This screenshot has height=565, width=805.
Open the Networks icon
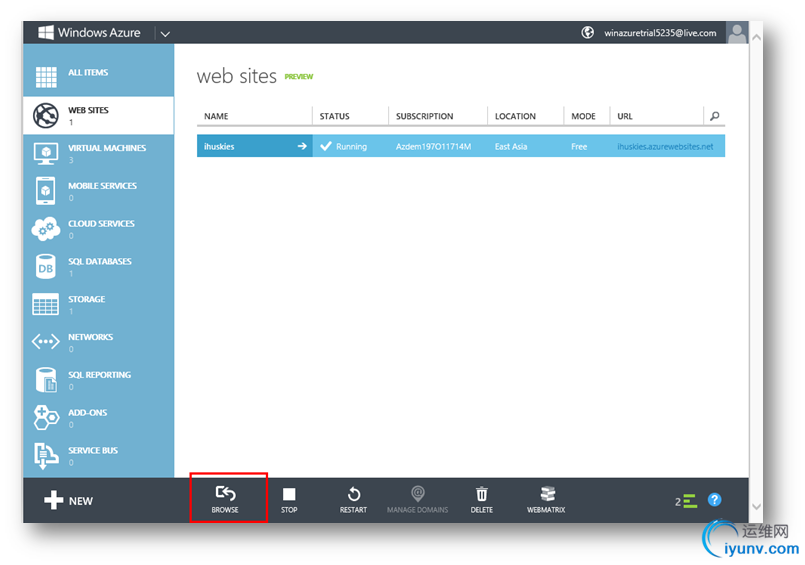[x=46, y=341]
